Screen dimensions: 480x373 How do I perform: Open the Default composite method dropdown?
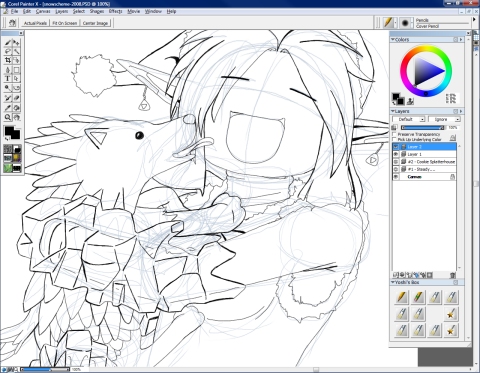[x=409, y=119]
